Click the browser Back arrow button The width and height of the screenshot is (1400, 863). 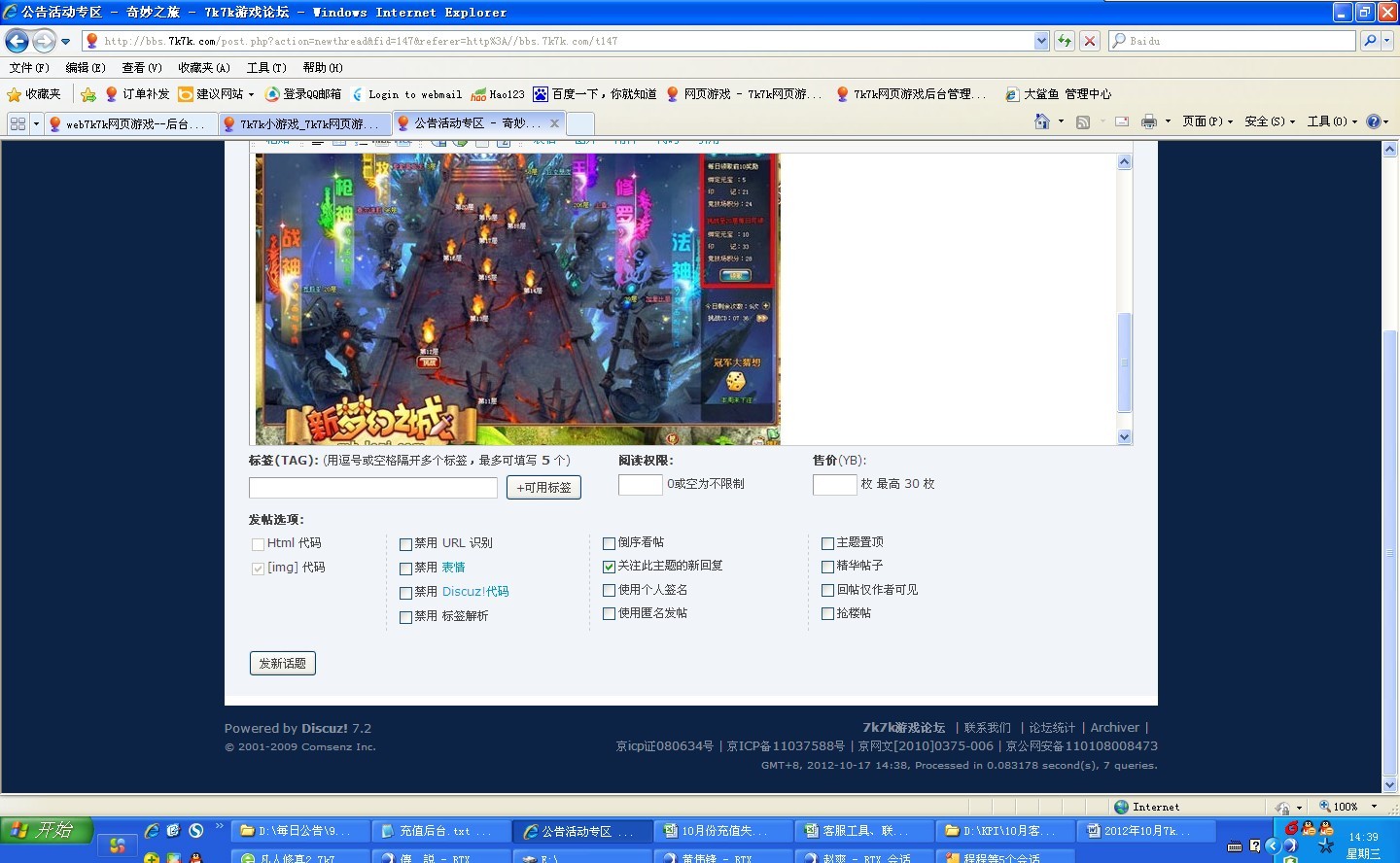(17, 41)
